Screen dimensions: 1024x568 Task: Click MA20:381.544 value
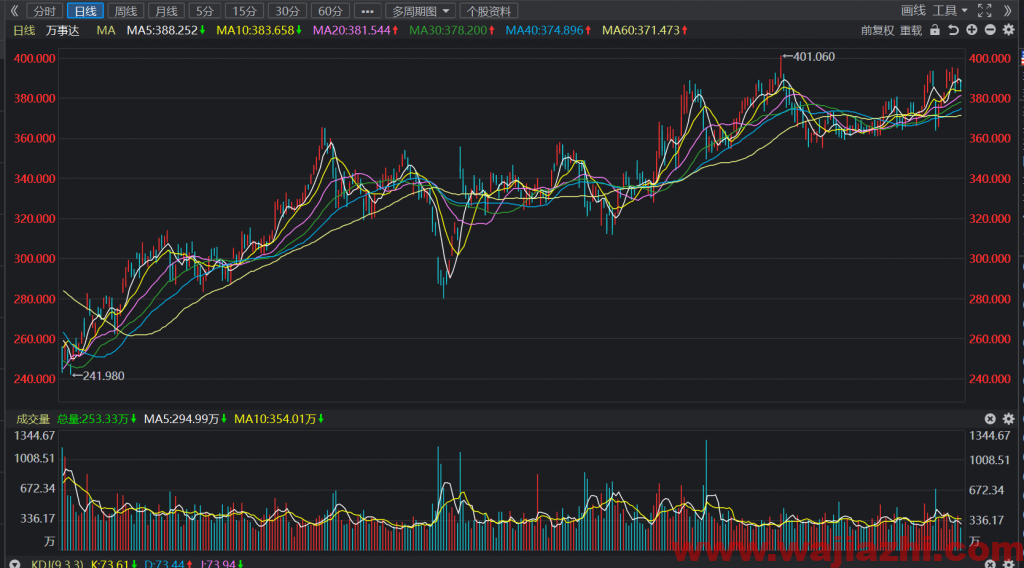click(x=355, y=30)
